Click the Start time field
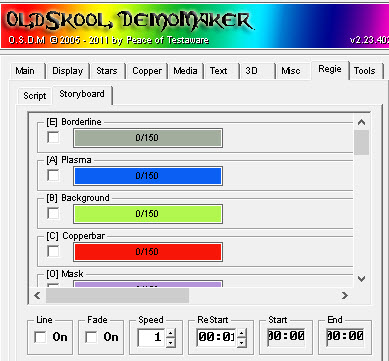 pyautogui.click(x=286, y=336)
